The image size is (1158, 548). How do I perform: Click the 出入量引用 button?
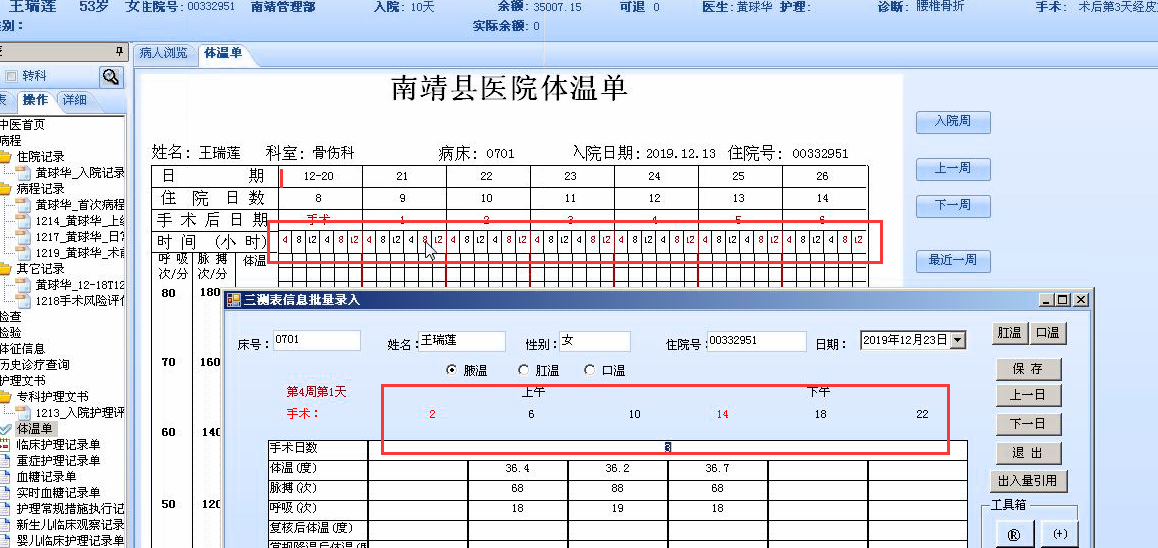click(1028, 482)
